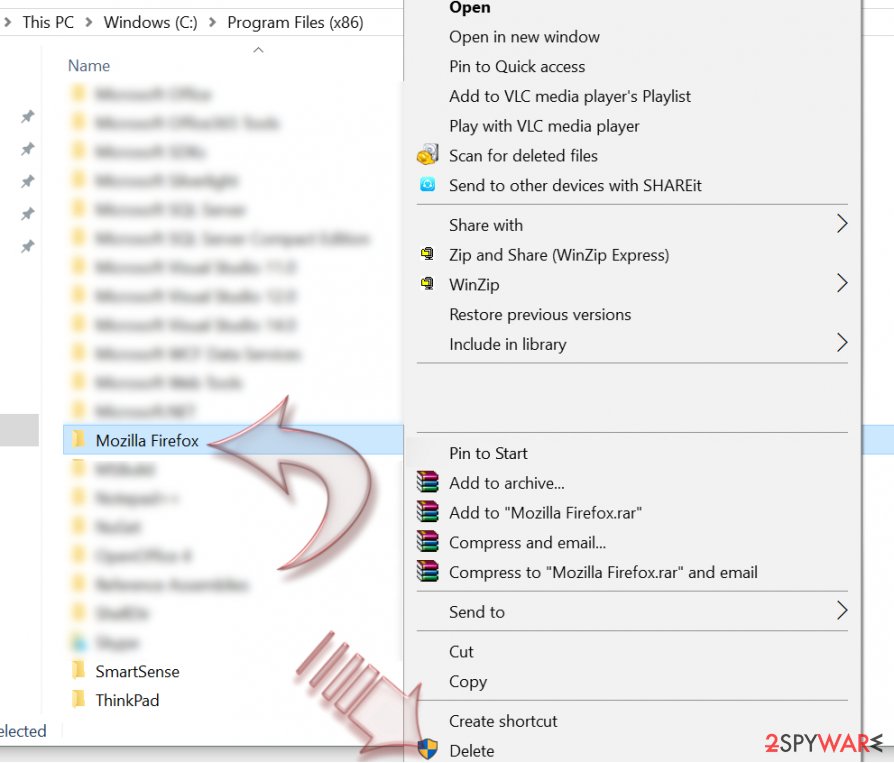Select Pin to Quick access

[x=517, y=67]
